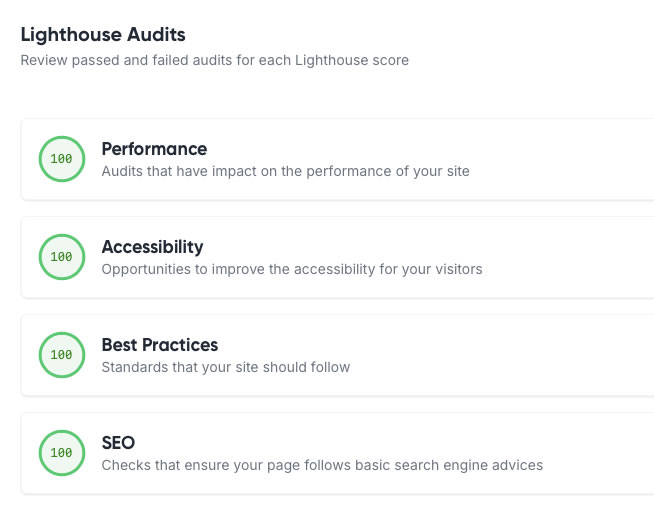Select the SEO title

point(118,443)
